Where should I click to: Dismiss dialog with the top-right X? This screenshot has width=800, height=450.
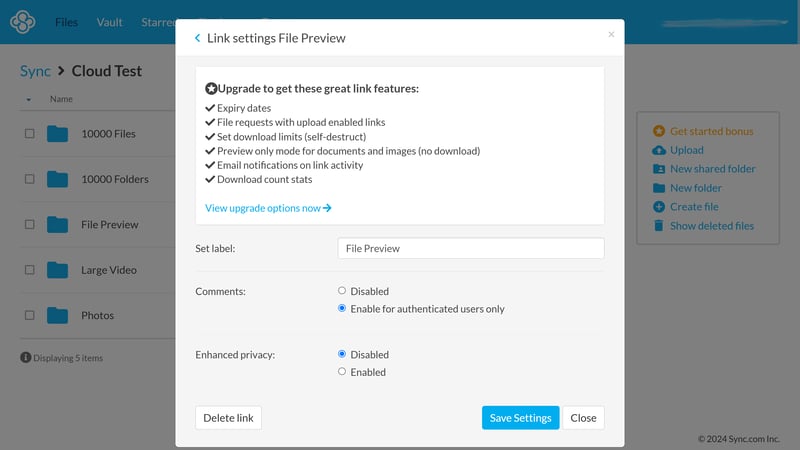(x=611, y=35)
